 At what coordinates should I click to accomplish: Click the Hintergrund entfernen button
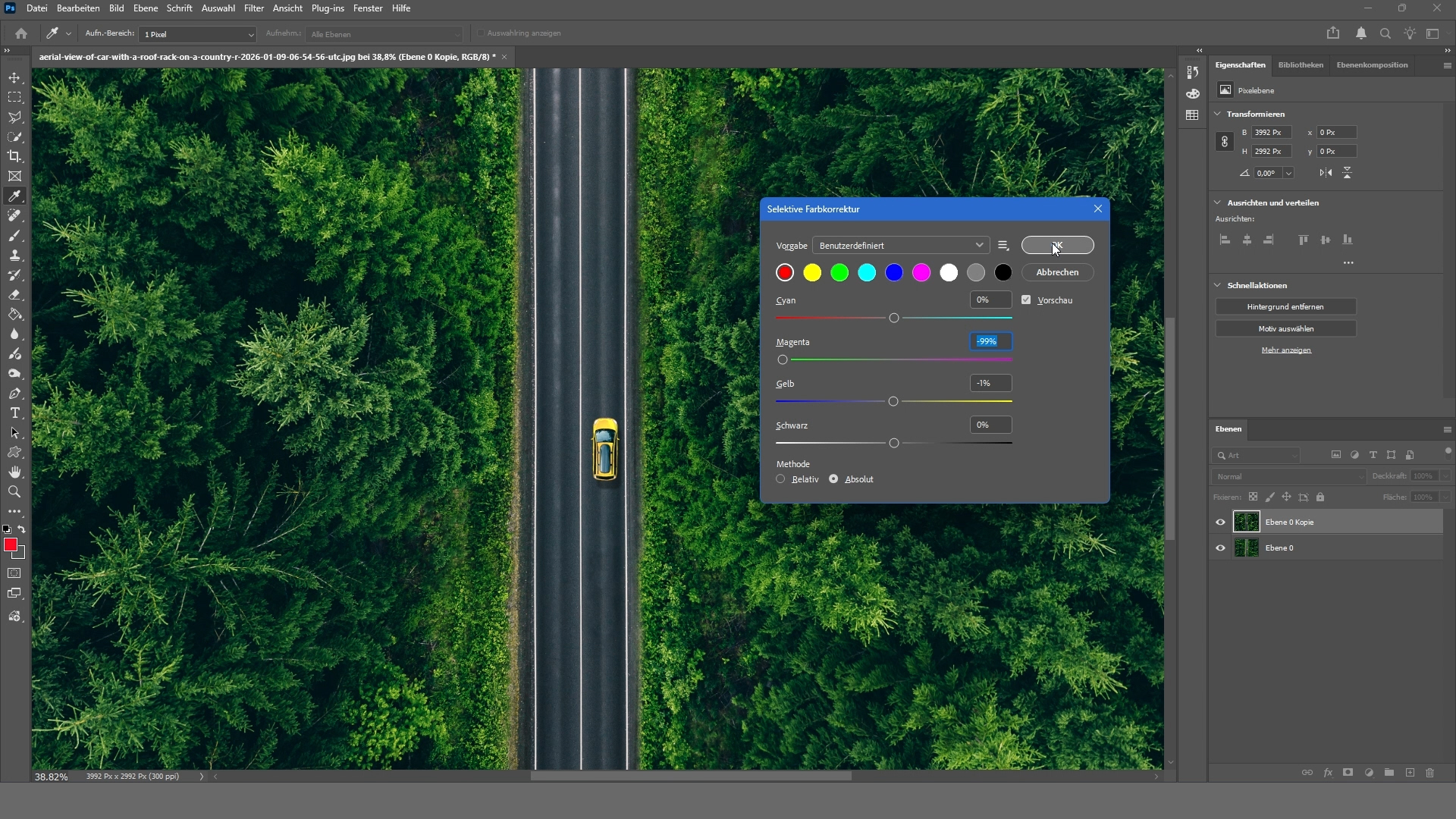pyautogui.click(x=1285, y=307)
